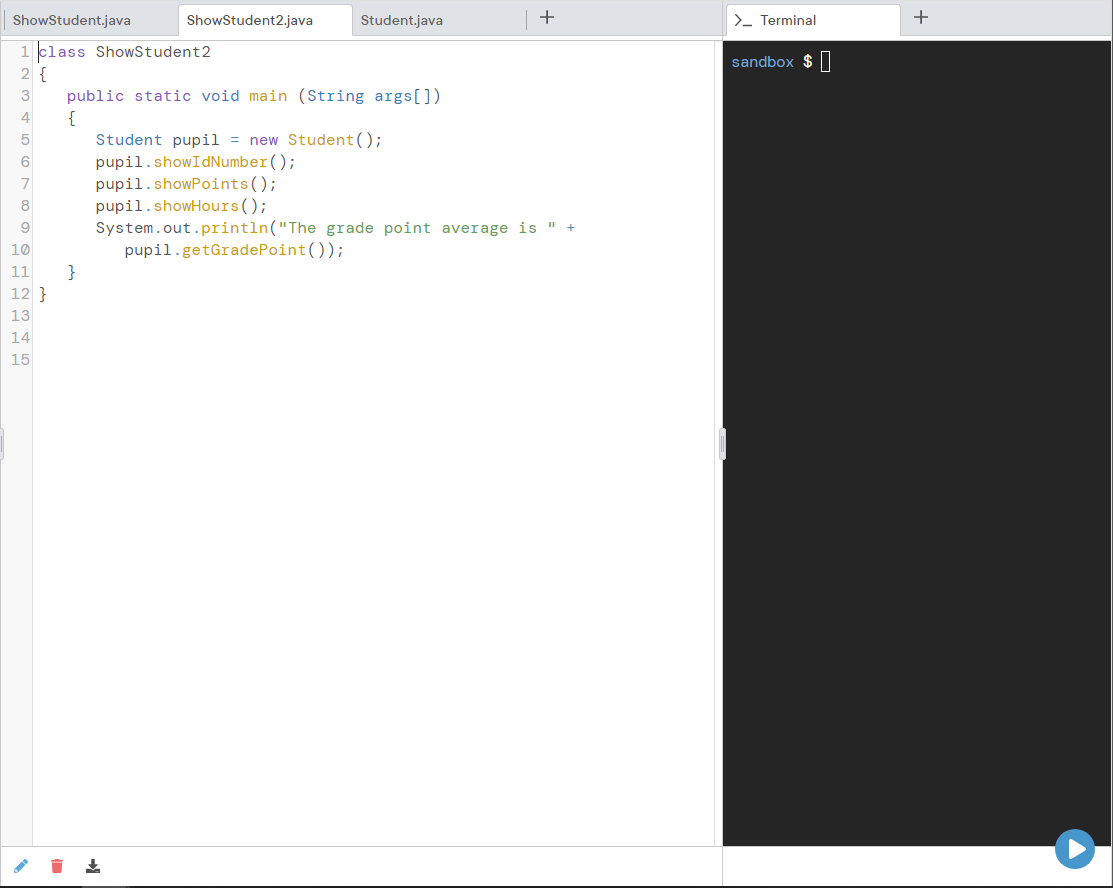Run the program with the blue play button
The height and width of the screenshot is (888, 1113).
point(1075,849)
